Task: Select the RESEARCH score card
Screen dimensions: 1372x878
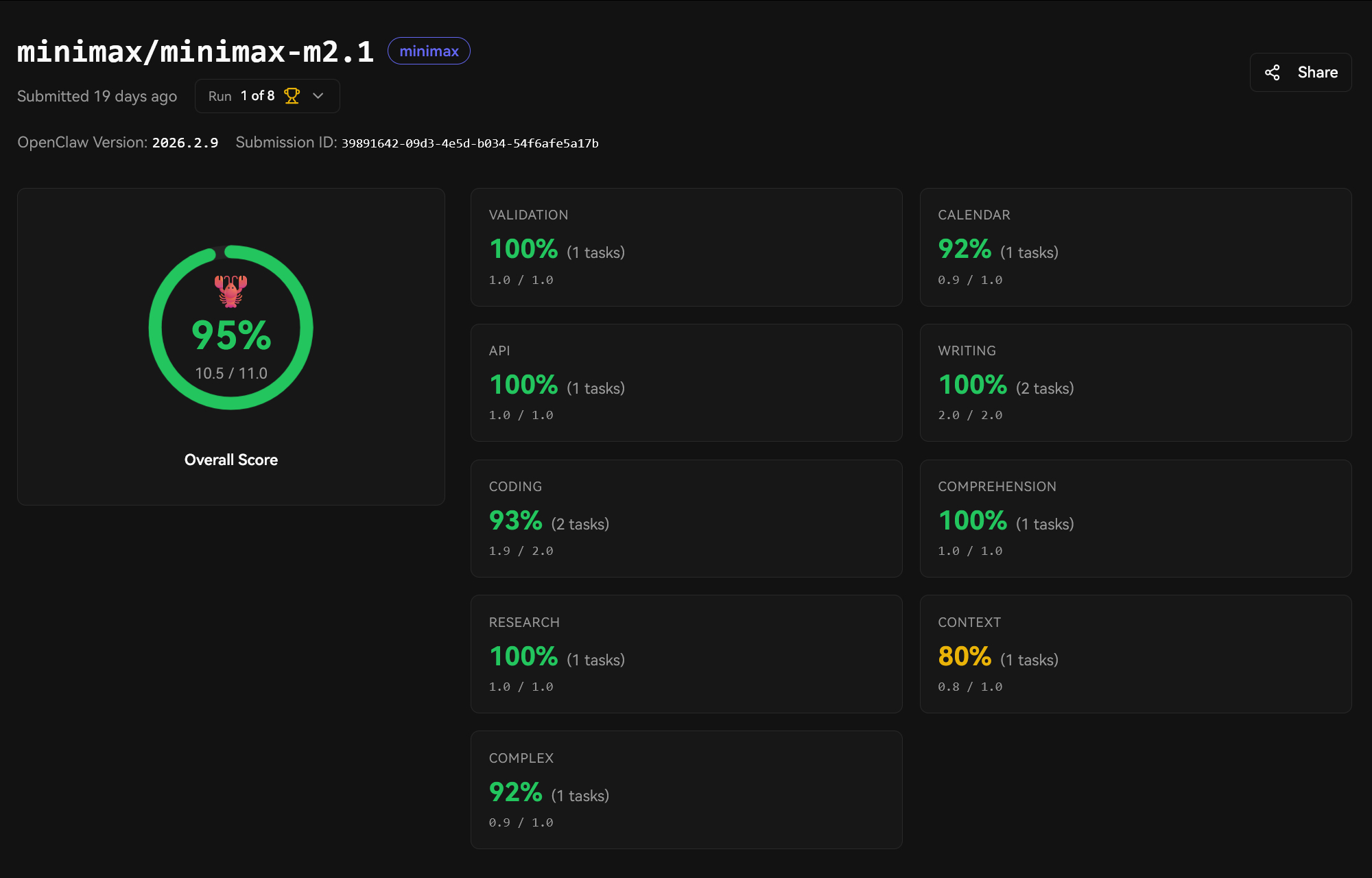Action: point(686,654)
